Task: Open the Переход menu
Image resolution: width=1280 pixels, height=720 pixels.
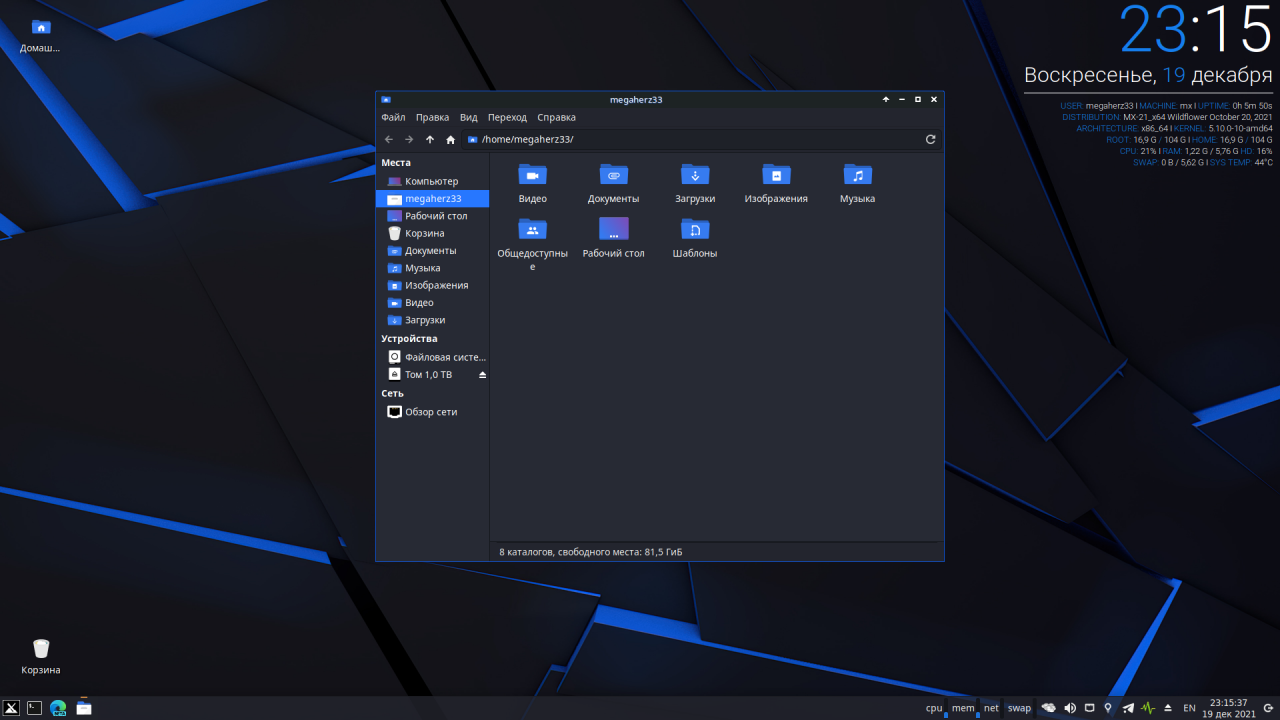Action: click(x=507, y=117)
